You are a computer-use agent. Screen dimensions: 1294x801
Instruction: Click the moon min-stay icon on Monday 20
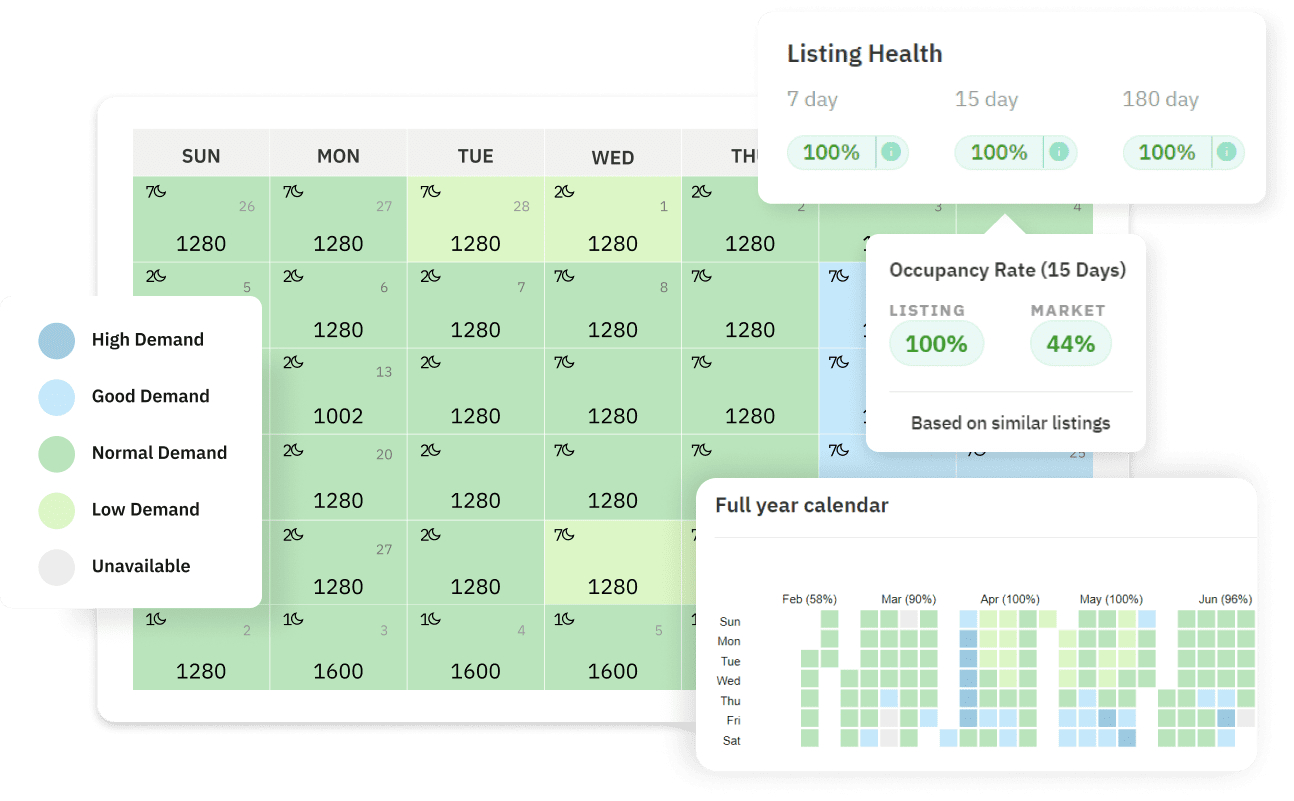coord(293,450)
